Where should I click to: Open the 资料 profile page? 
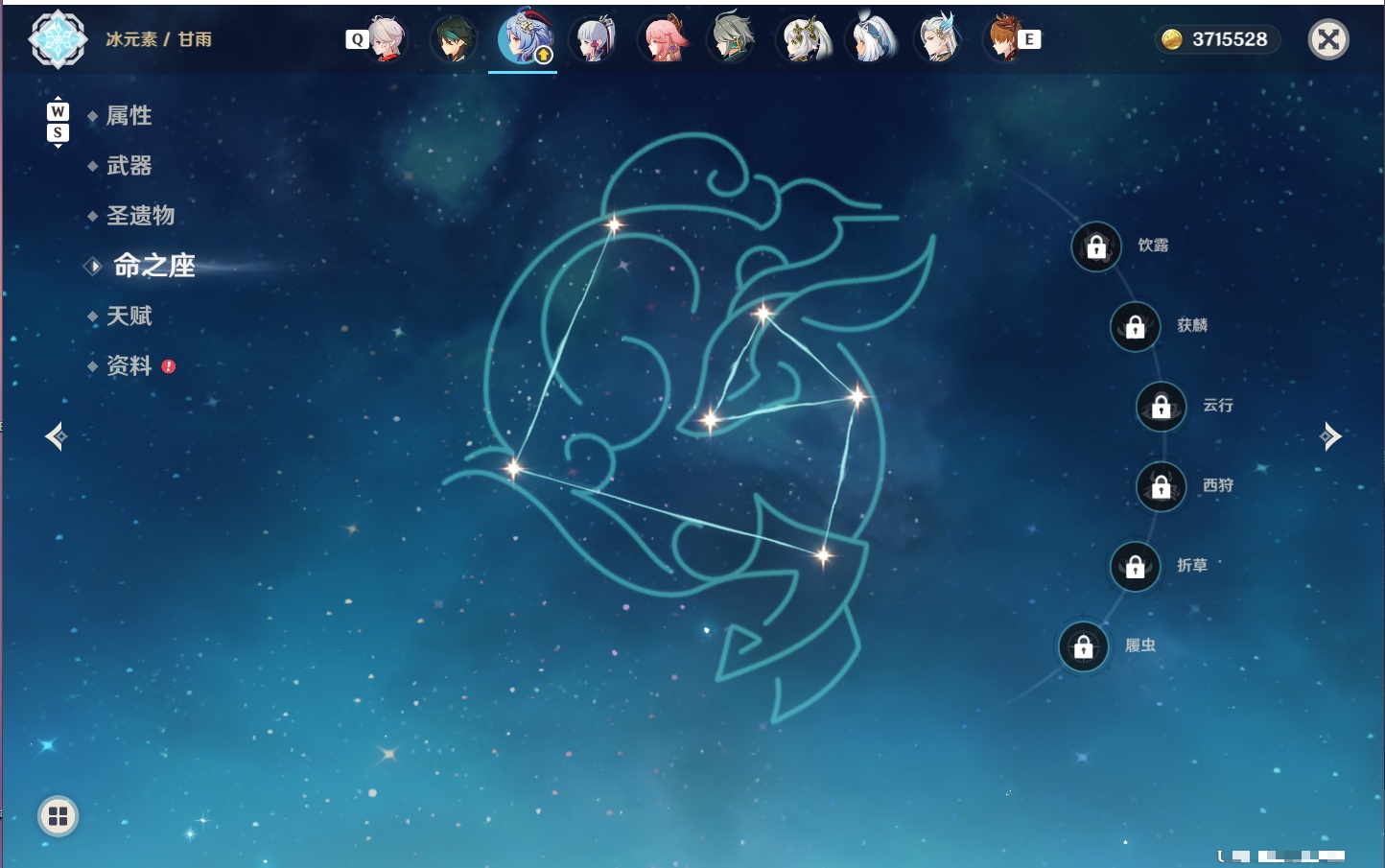coord(129,365)
